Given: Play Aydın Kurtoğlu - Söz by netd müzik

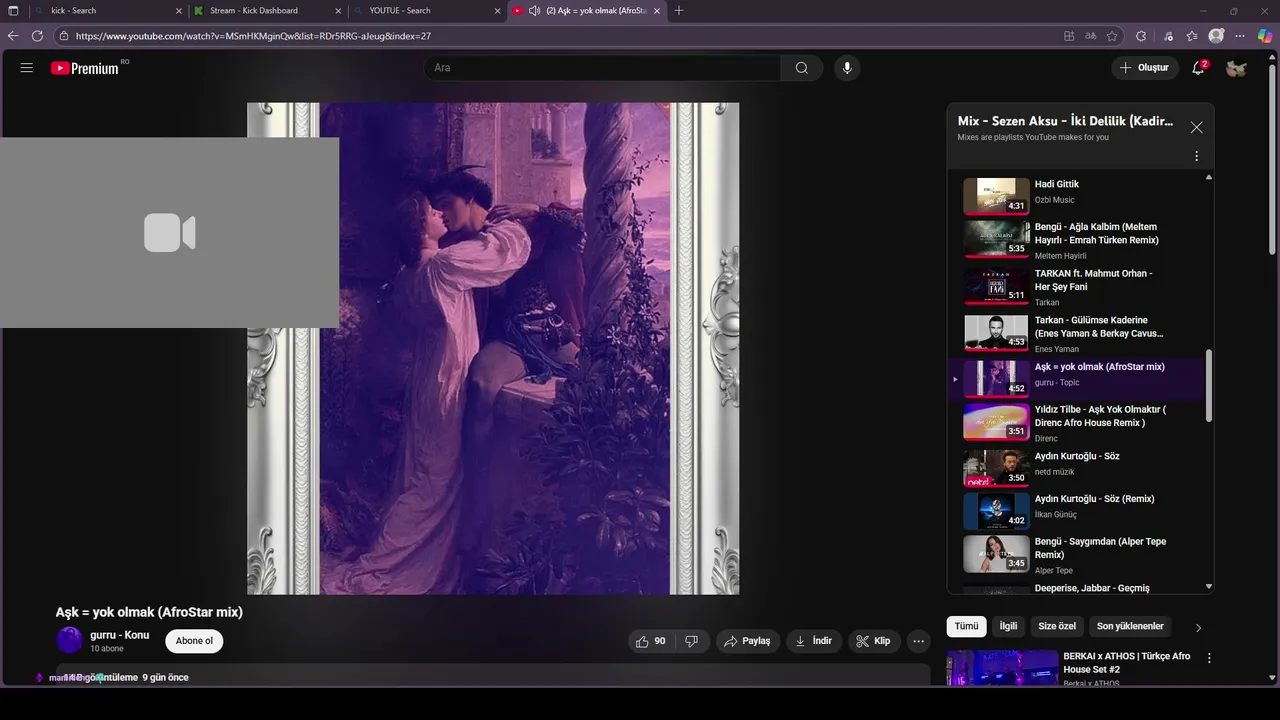Looking at the screenshot, I should pyautogui.click(x=1077, y=468).
